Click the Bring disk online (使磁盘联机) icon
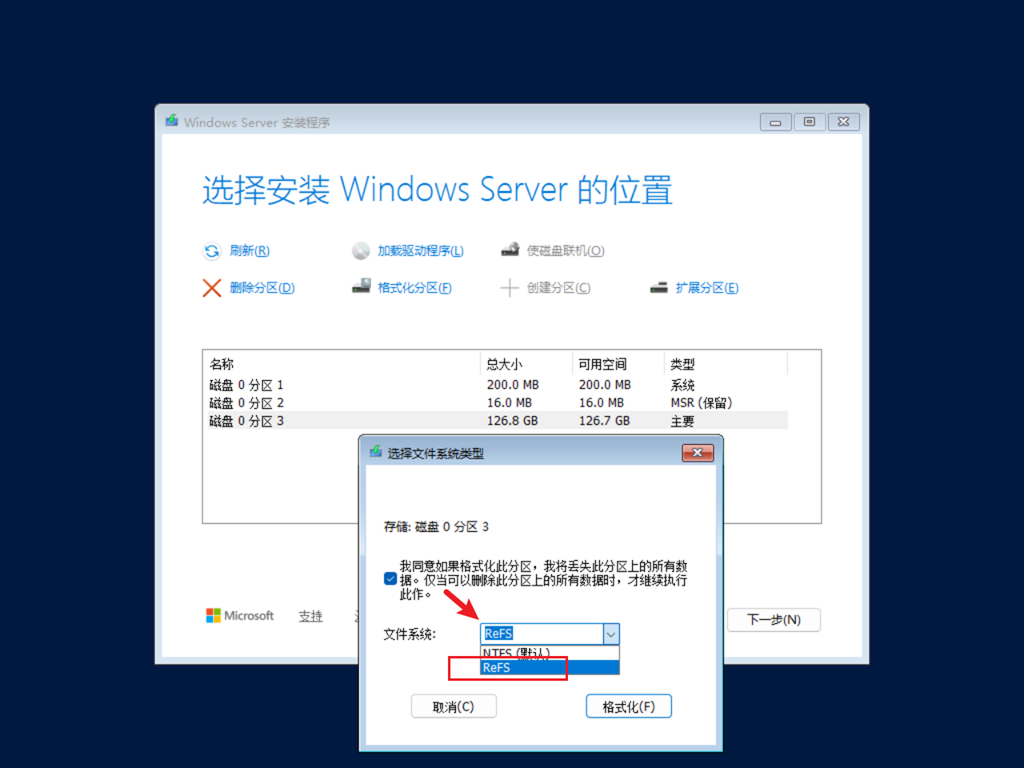Image resolution: width=1024 pixels, height=768 pixels. [510, 249]
